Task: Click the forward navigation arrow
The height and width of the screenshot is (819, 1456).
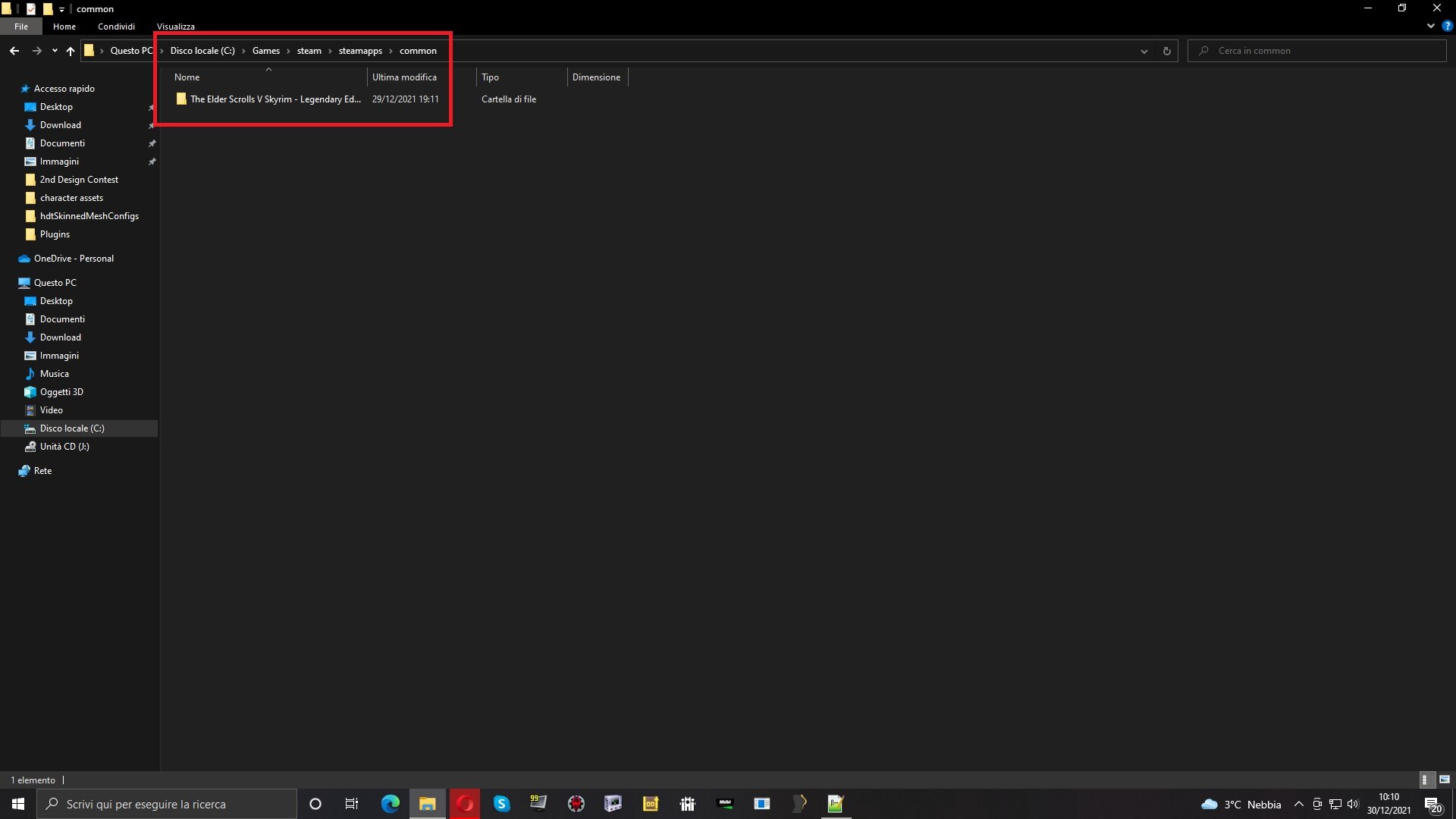Action: (x=36, y=51)
